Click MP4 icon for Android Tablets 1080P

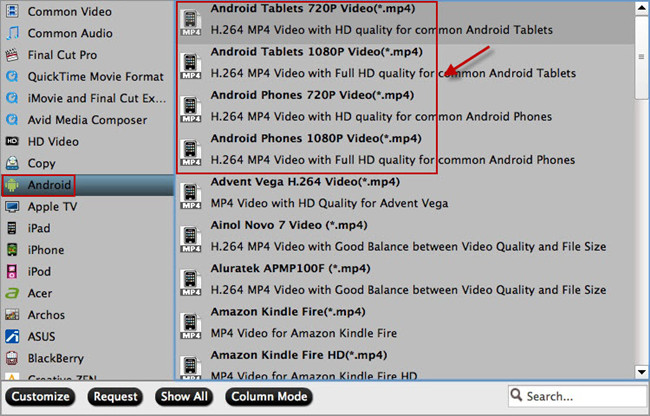[x=191, y=65]
